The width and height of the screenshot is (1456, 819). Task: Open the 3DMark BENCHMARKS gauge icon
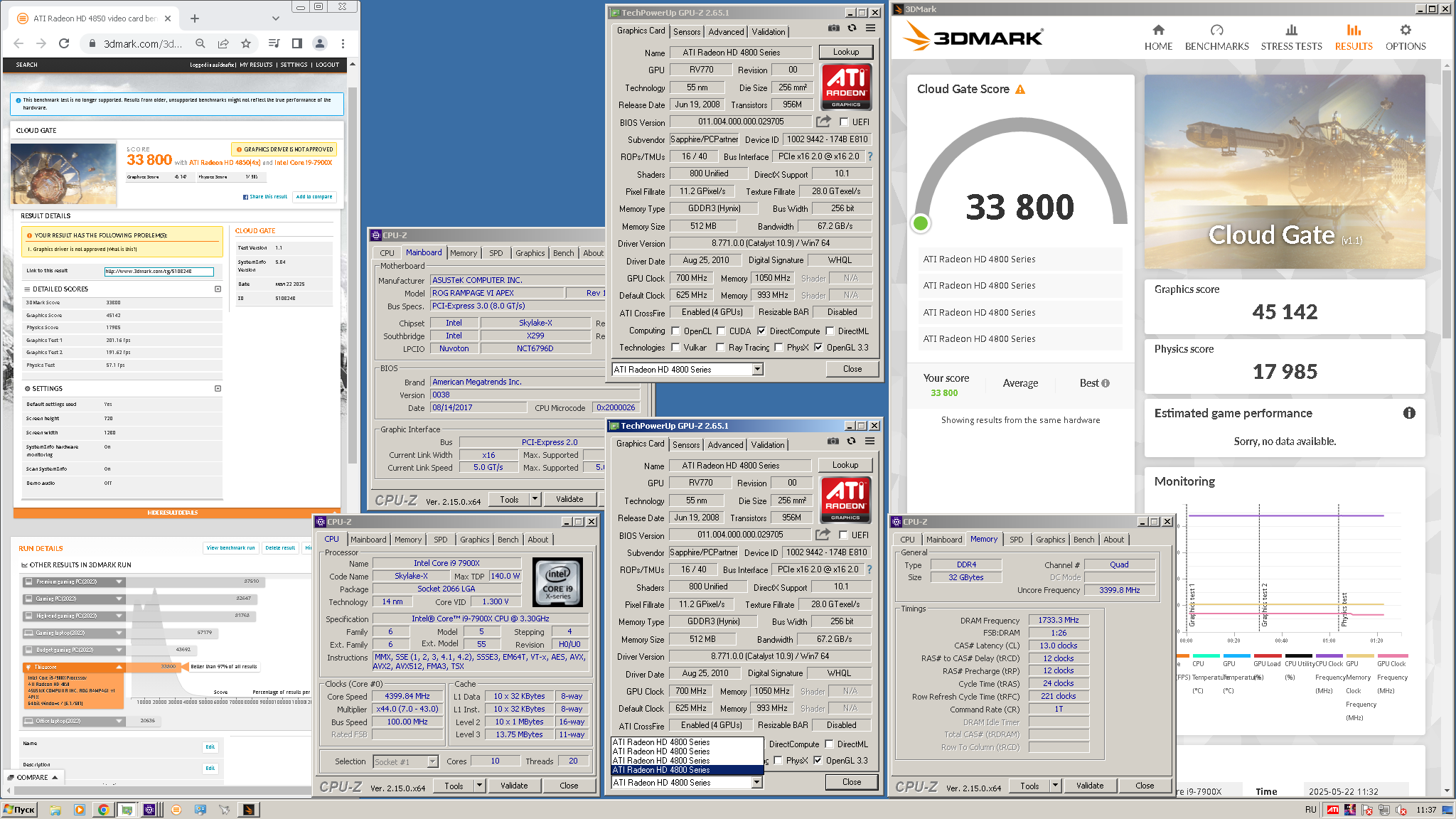point(1216,31)
